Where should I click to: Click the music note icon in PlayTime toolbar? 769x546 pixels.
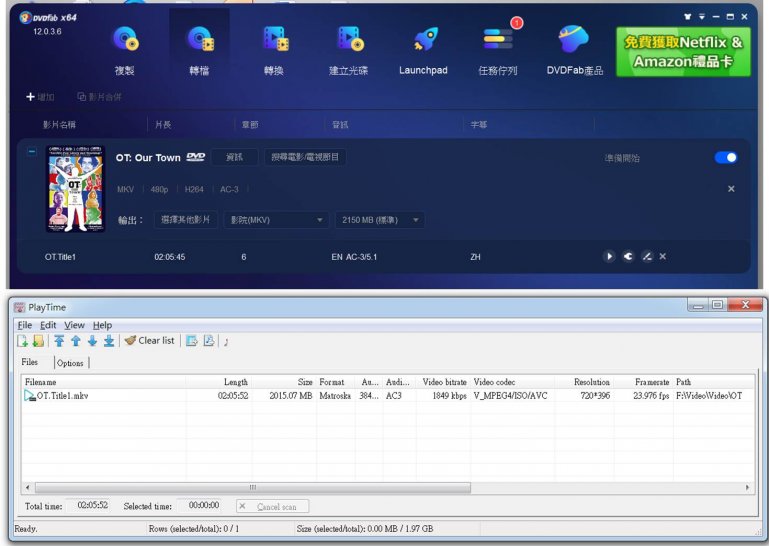click(226, 341)
